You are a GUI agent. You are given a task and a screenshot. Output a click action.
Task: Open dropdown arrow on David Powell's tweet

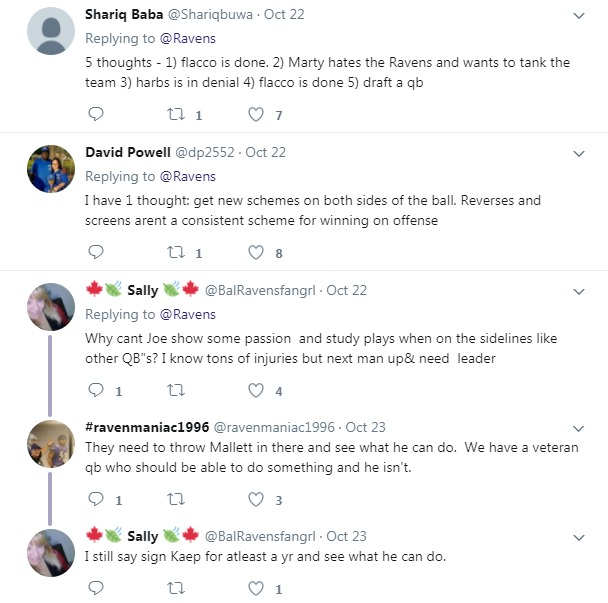(x=579, y=153)
